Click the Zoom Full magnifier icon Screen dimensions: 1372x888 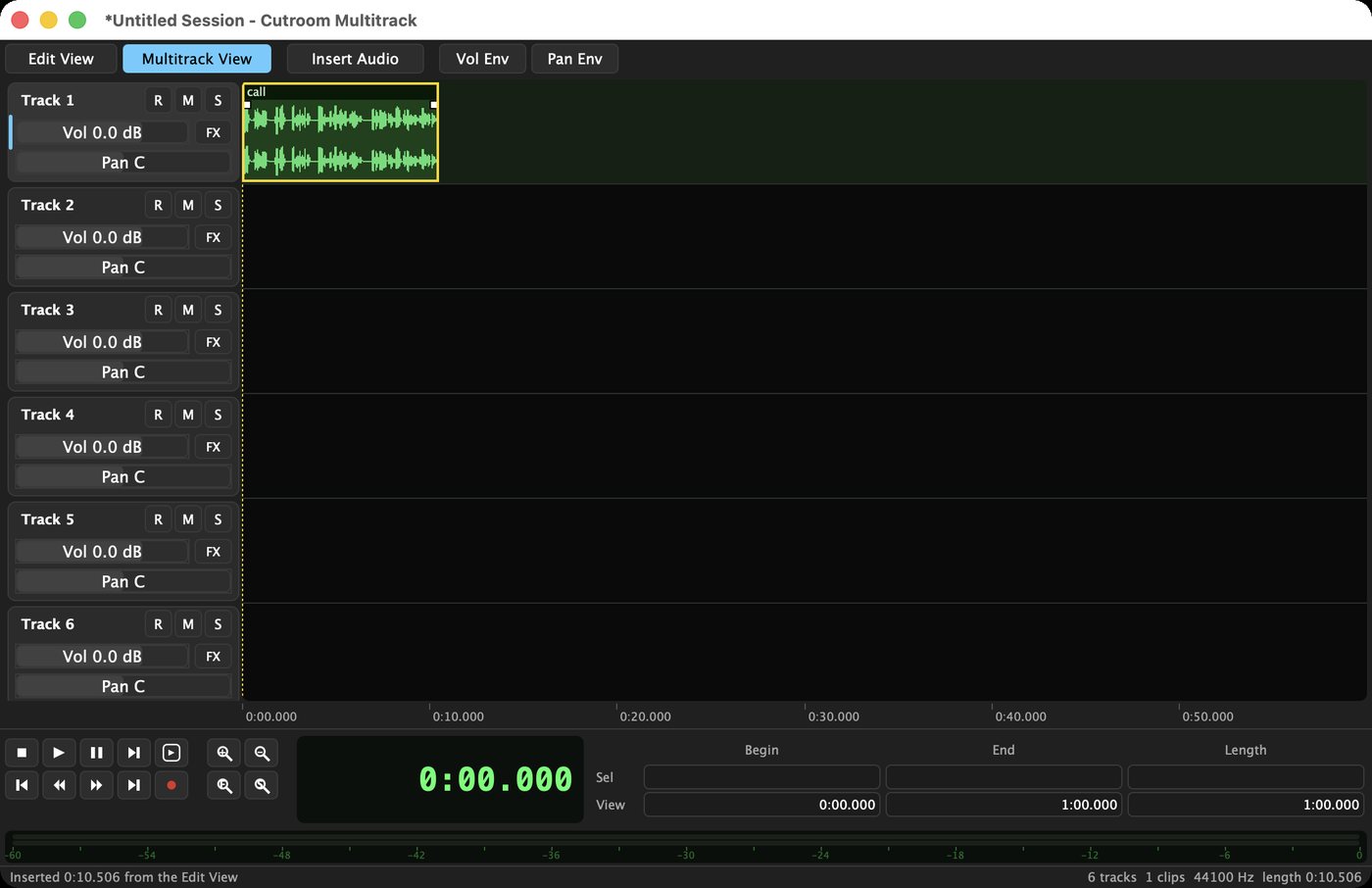pos(224,785)
